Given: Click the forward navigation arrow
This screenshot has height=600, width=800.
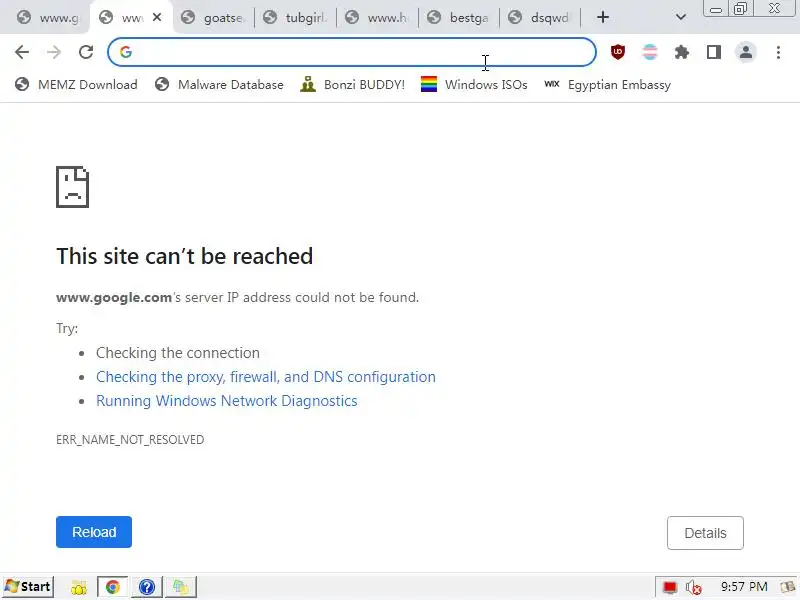Looking at the screenshot, I should 54,52.
